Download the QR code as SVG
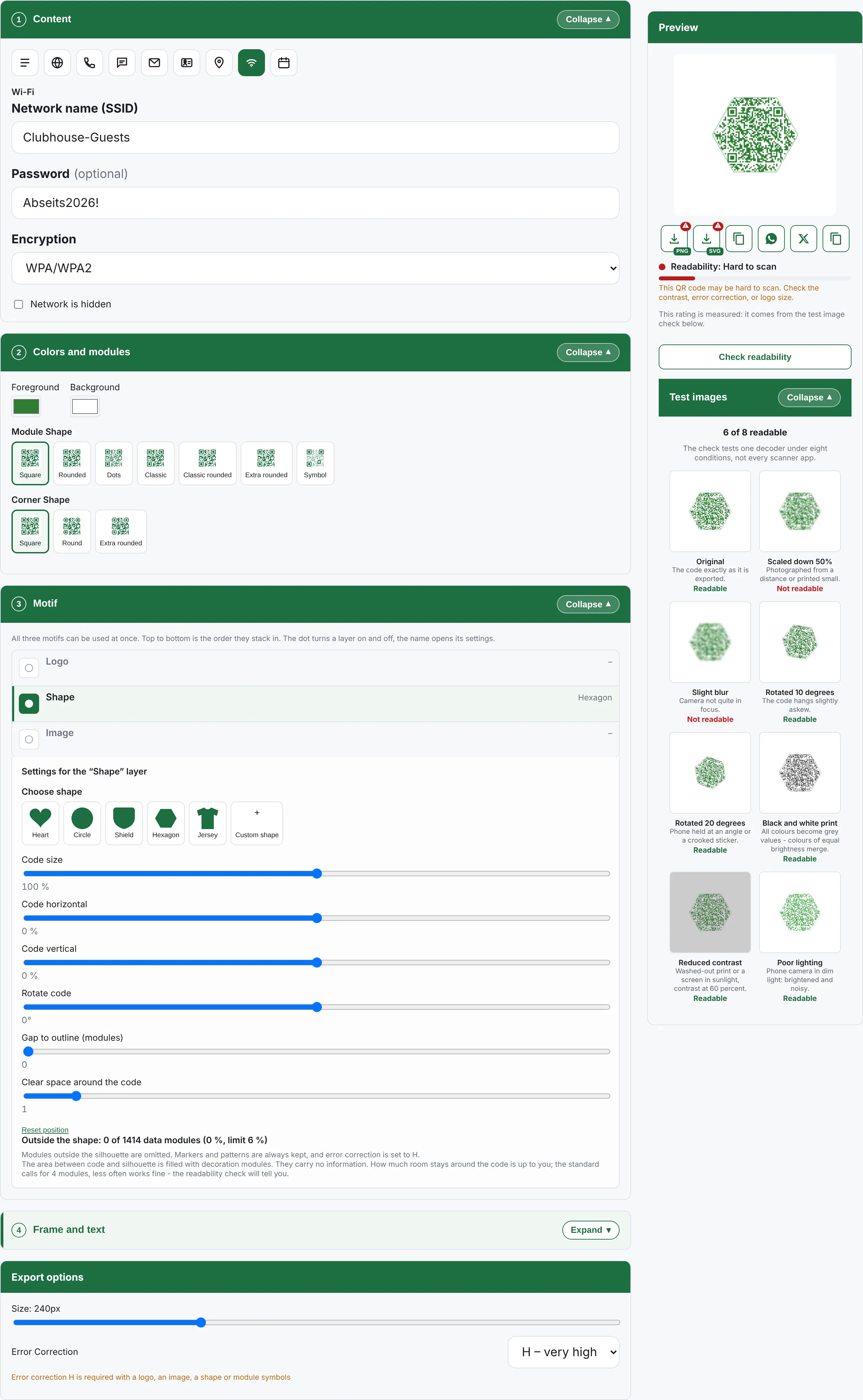The image size is (863, 1400). point(707,239)
